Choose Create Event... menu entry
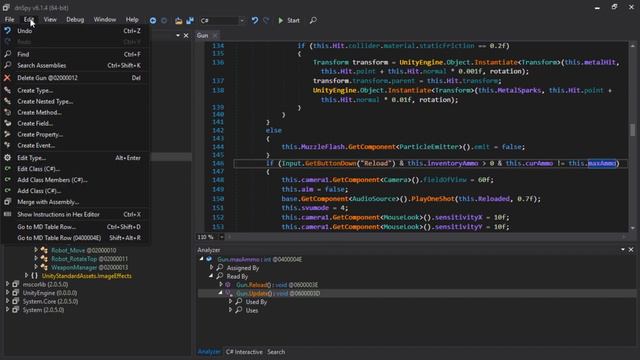640x360 pixels. (x=74, y=146)
